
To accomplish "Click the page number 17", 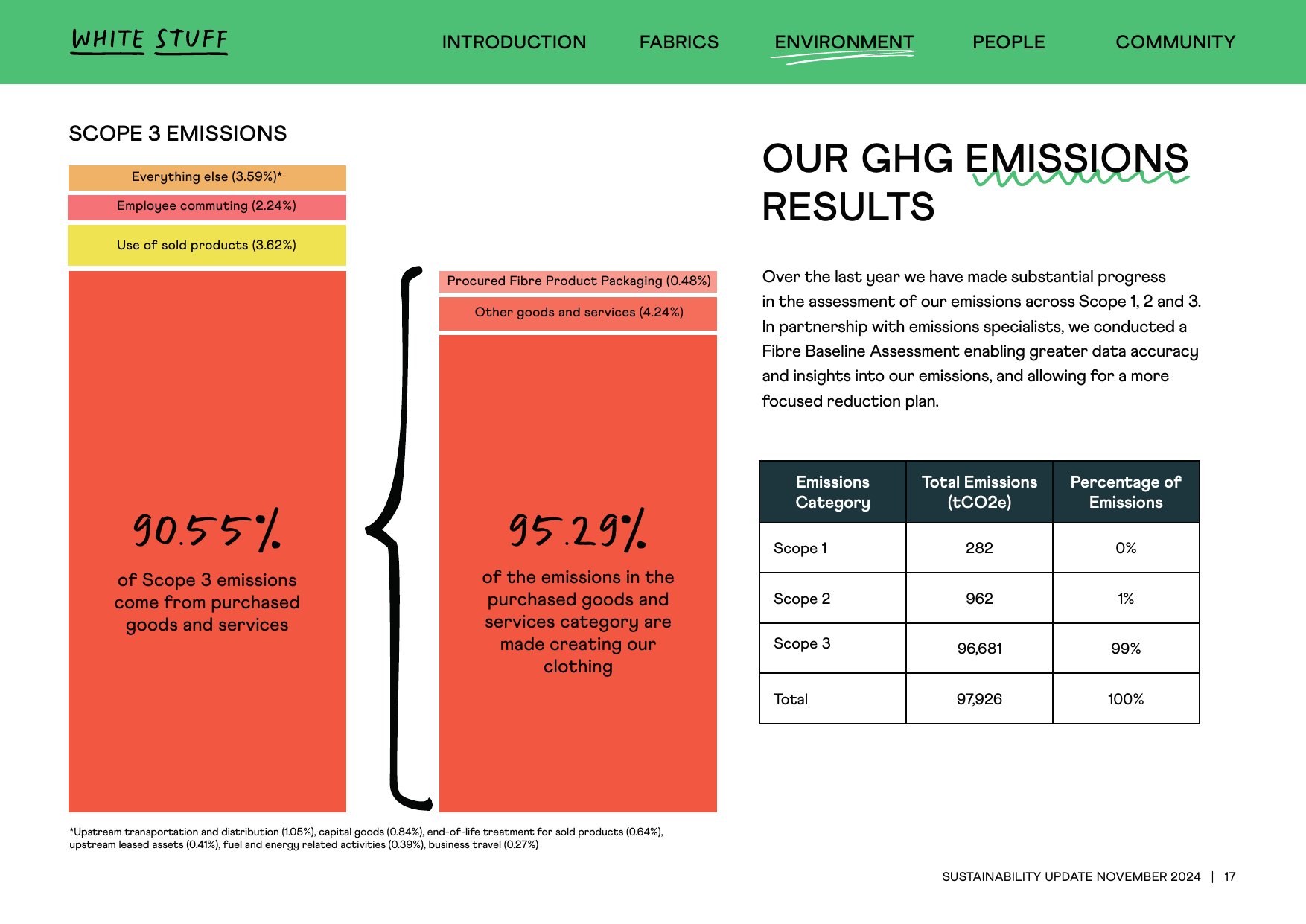I will (1230, 877).
